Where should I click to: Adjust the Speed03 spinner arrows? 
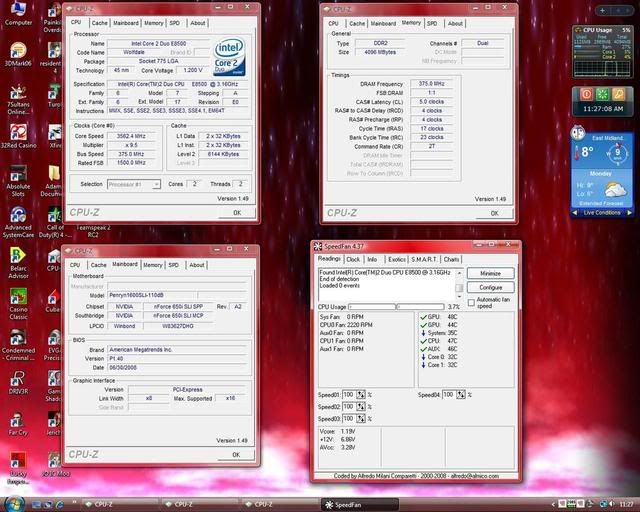tap(361, 419)
